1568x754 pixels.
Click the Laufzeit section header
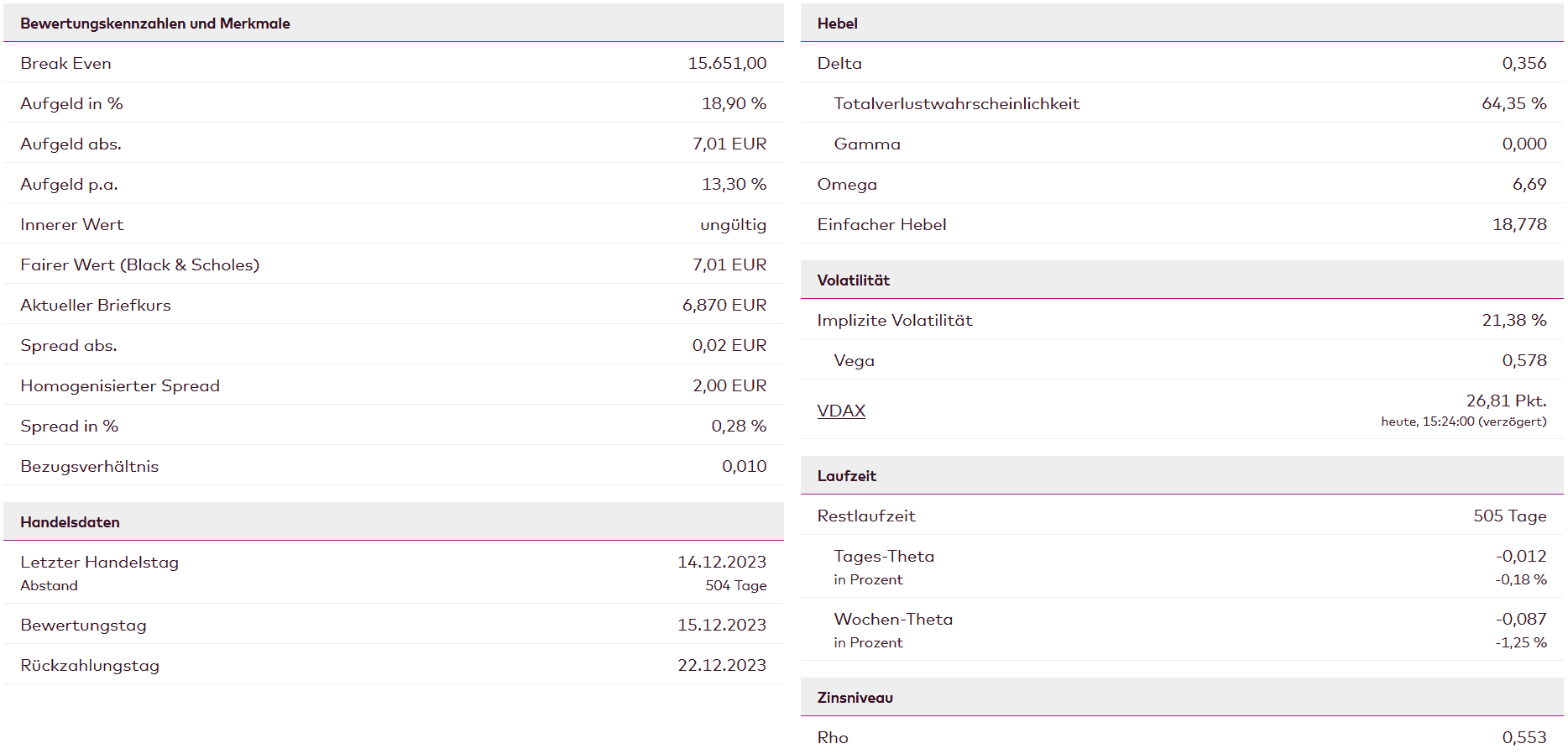(846, 476)
